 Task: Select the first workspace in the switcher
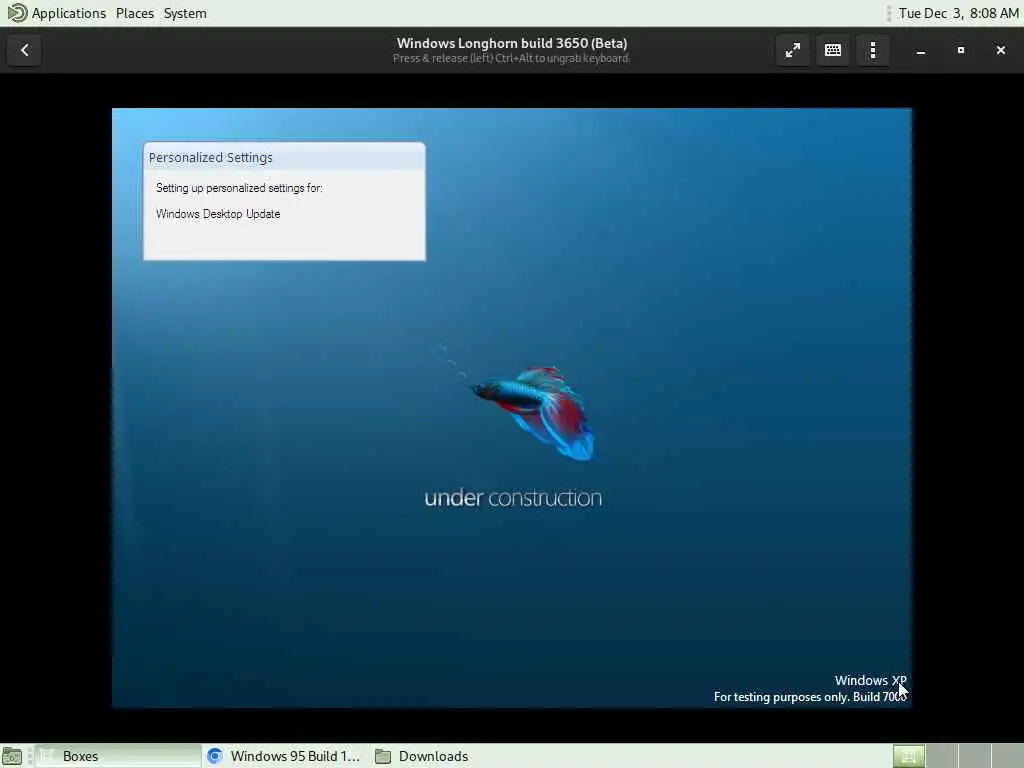[908, 756]
